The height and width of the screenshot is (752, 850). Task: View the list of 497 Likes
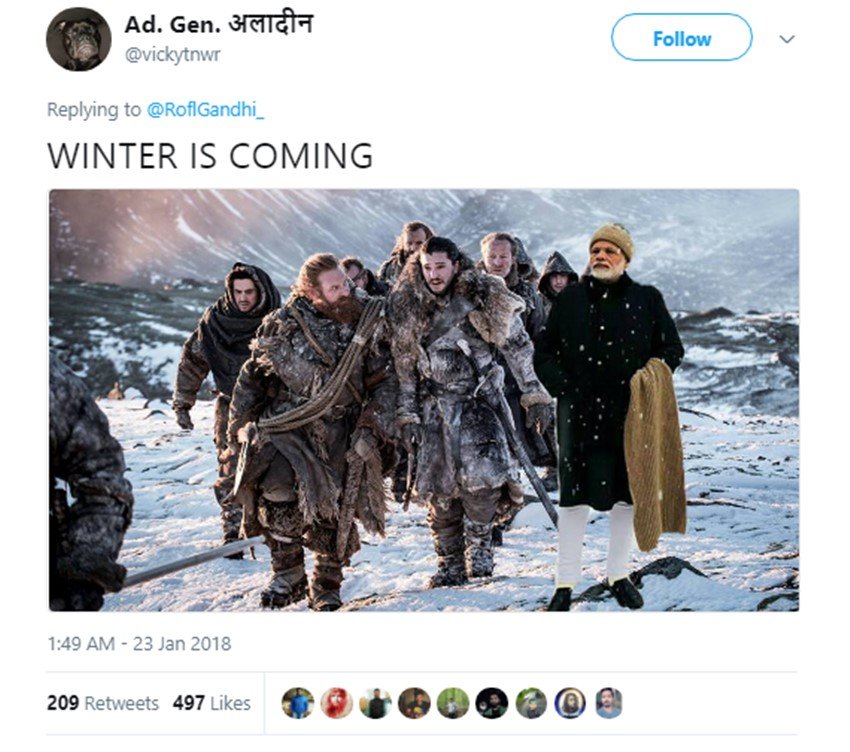[x=211, y=703]
